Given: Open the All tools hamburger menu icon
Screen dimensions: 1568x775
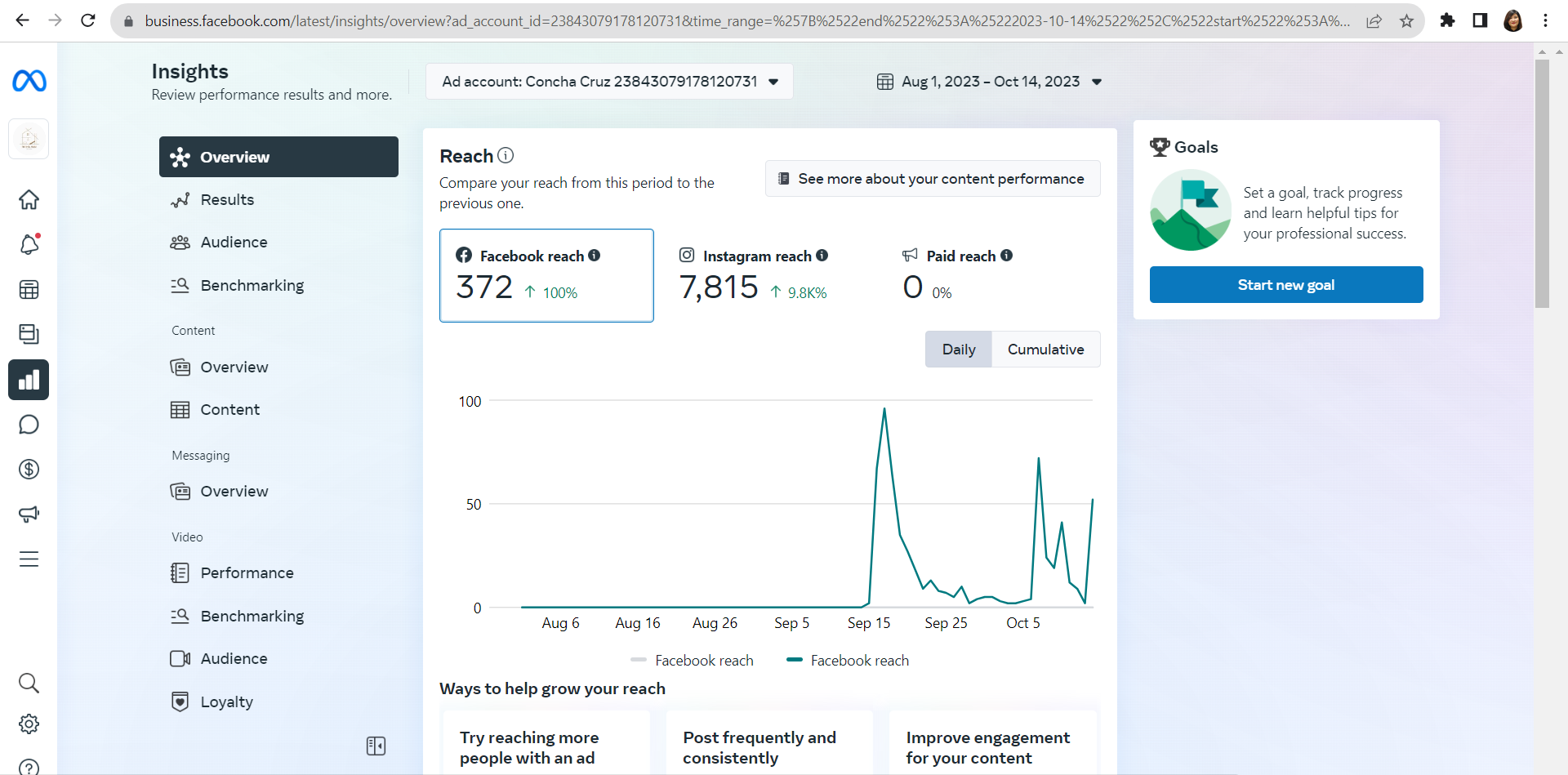Looking at the screenshot, I should pyautogui.click(x=29, y=559).
